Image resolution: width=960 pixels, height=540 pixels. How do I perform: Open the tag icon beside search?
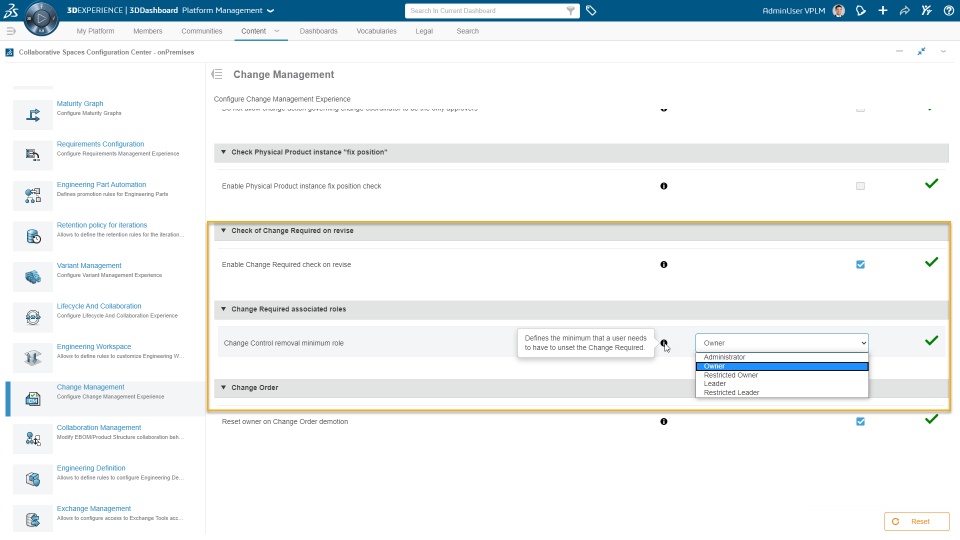point(591,10)
